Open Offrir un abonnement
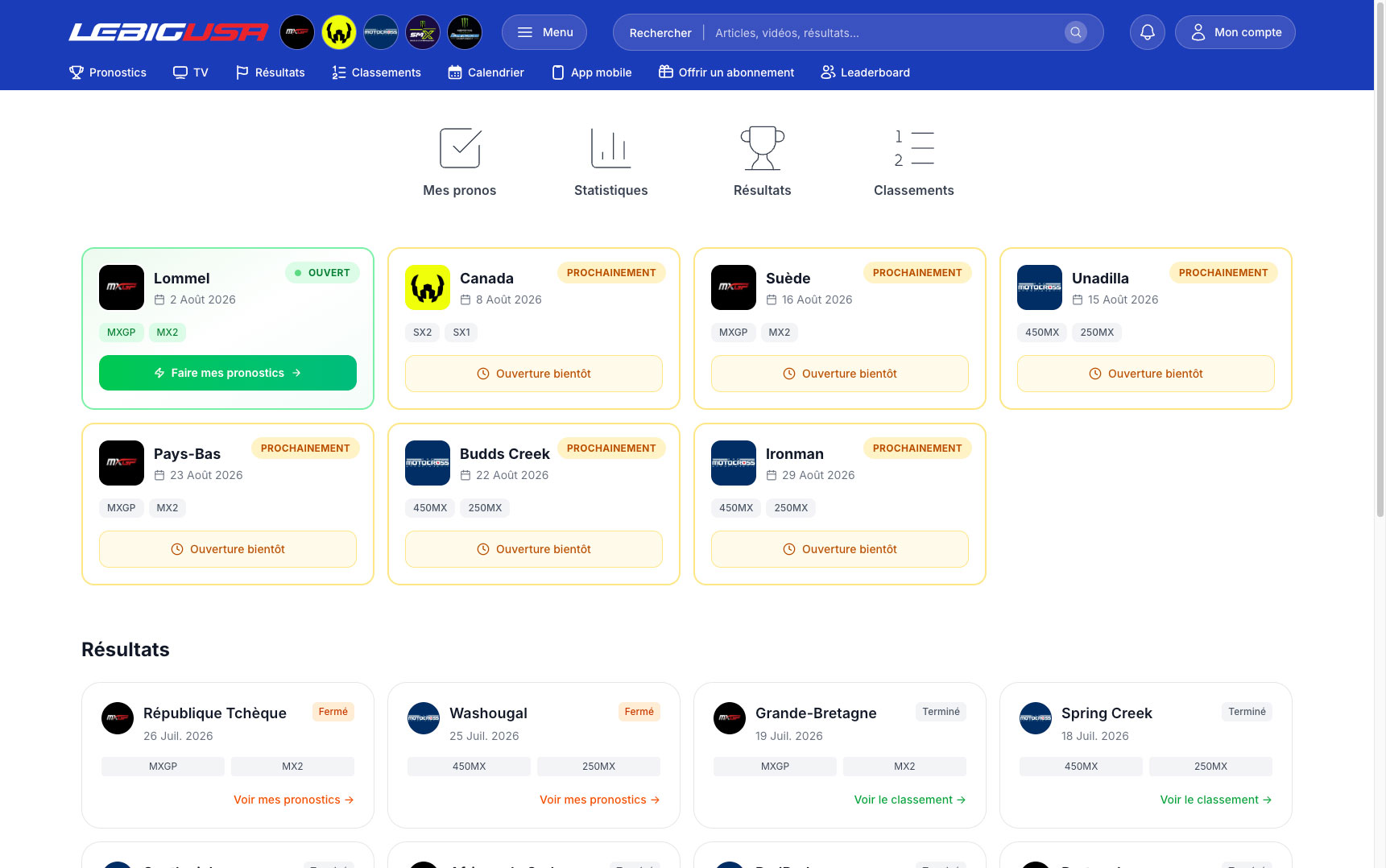This screenshot has width=1386, height=868. click(726, 72)
